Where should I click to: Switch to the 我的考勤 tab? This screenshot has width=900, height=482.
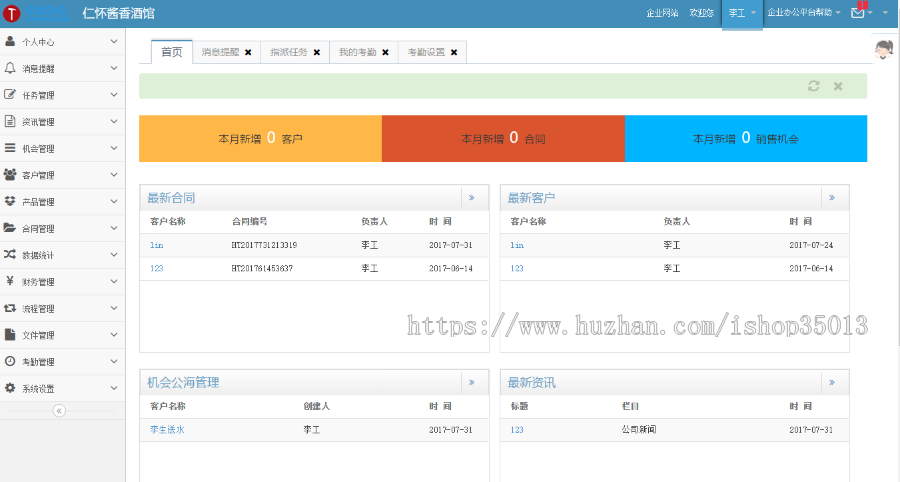pos(357,52)
